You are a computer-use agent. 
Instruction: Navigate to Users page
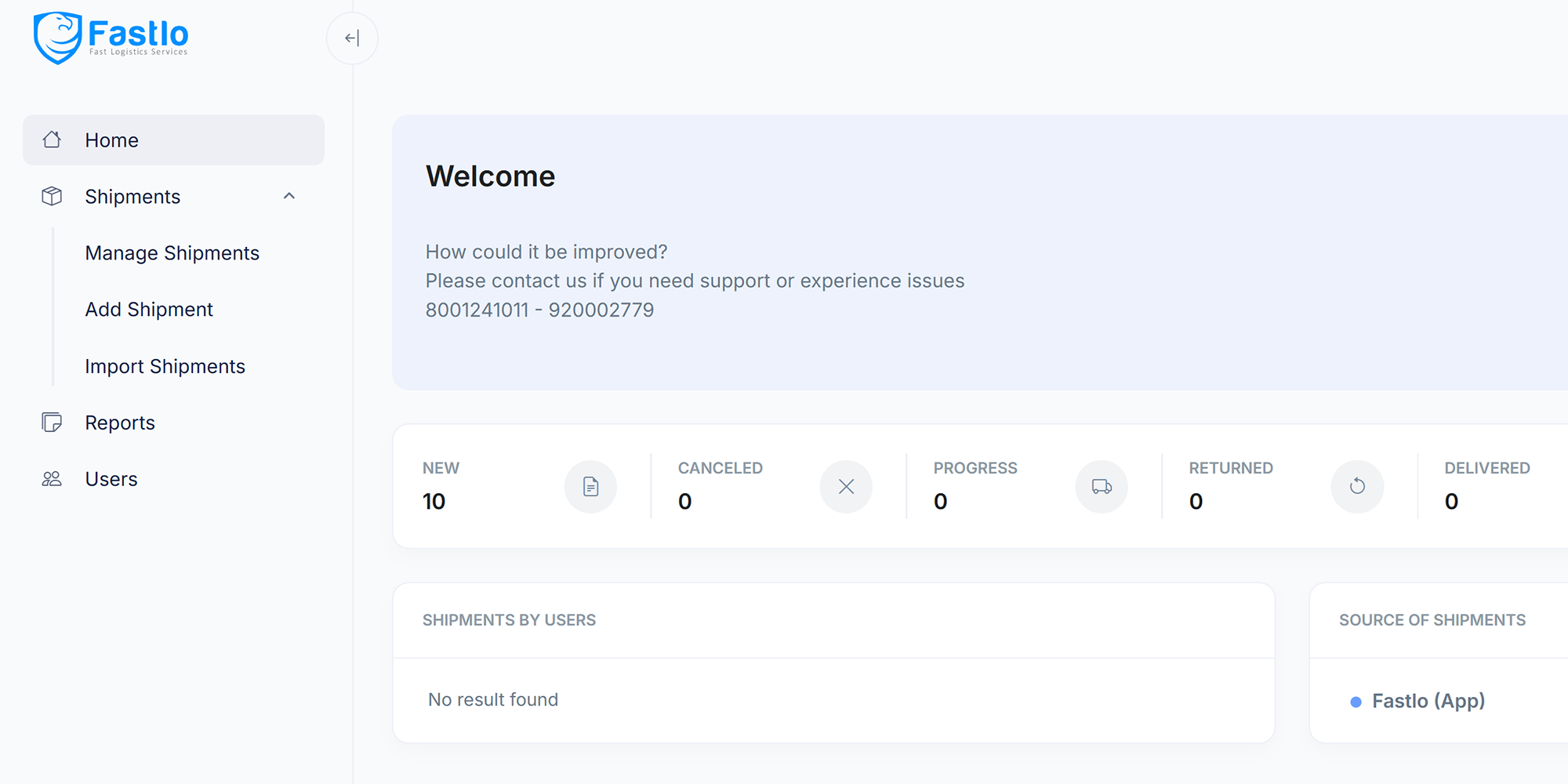111,479
